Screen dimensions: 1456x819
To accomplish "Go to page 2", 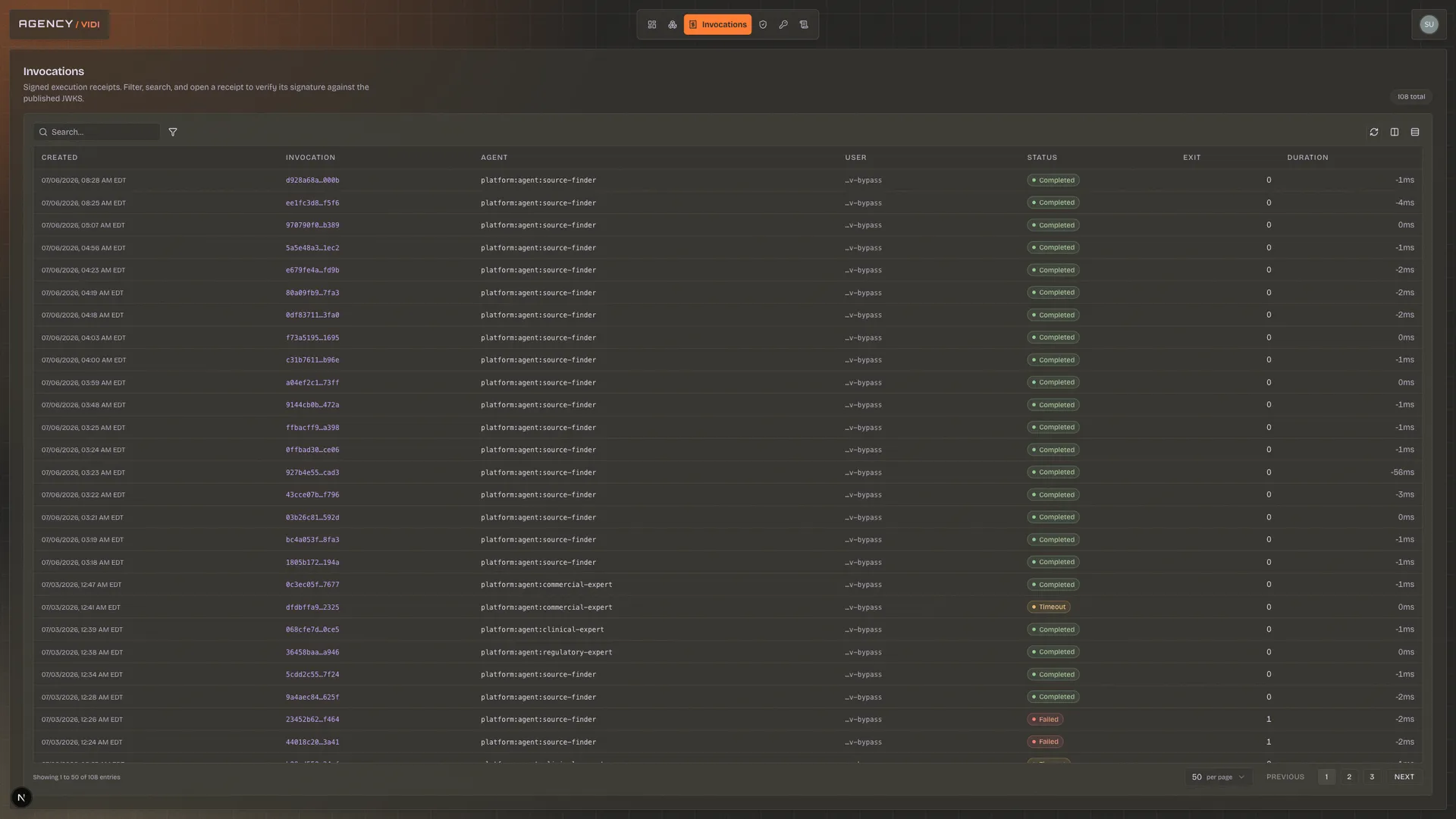I will (1349, 777).
